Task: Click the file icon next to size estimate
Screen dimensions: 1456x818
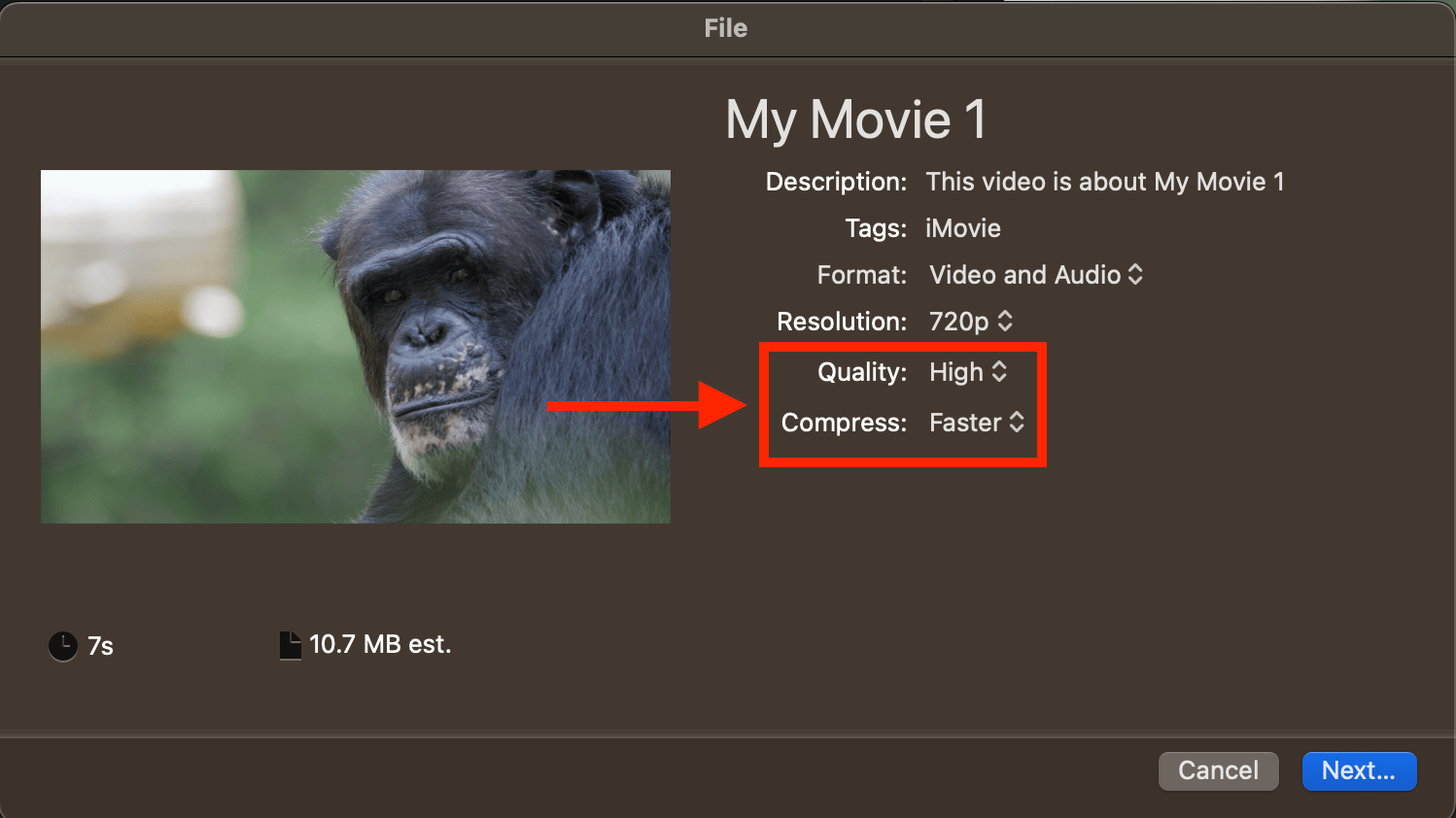Action: coord(290,643)
